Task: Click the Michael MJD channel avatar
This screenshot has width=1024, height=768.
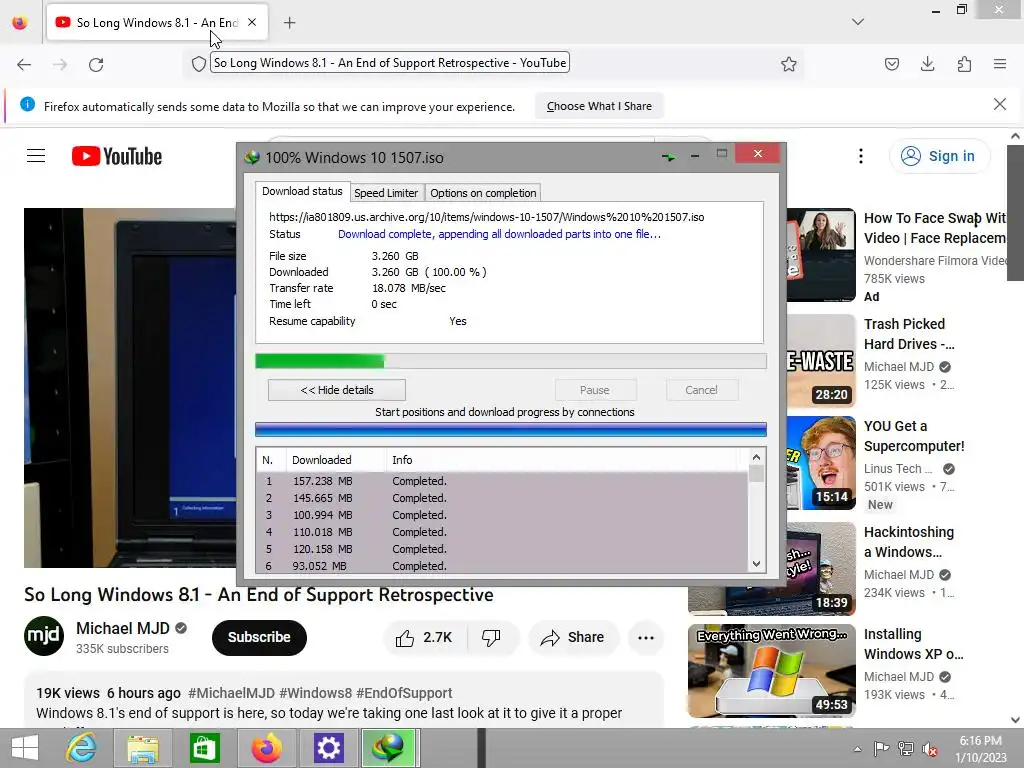Action: (44, 636)
